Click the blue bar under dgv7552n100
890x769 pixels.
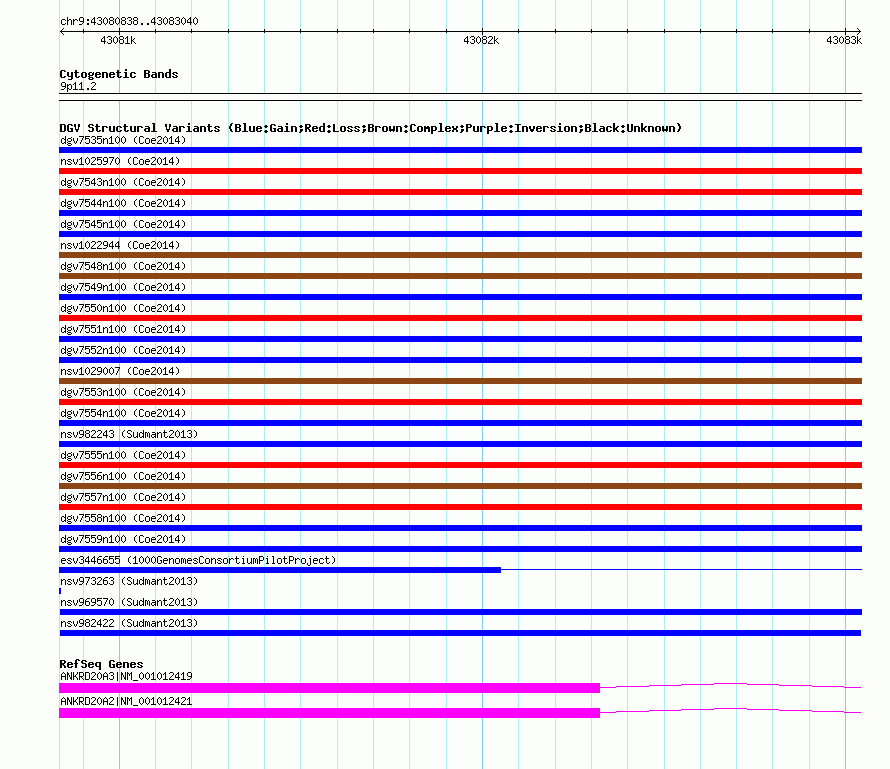tap(460, 360)
